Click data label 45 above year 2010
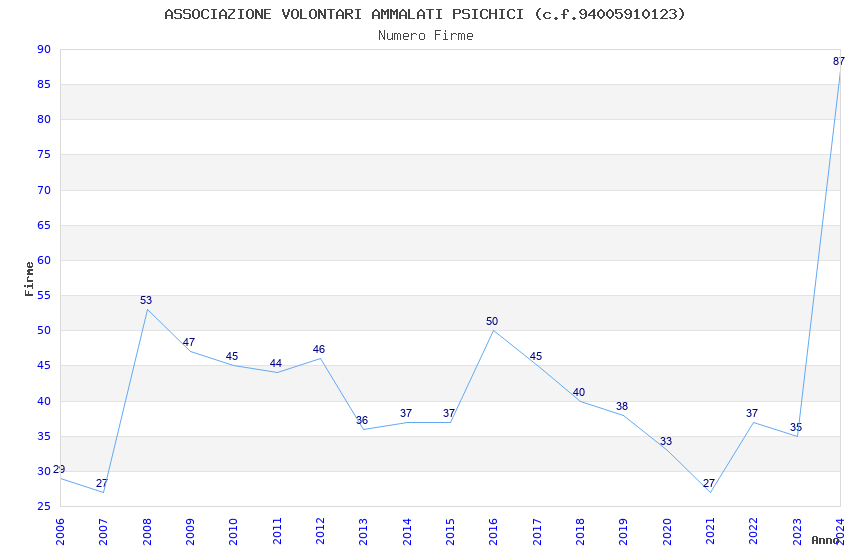The height and width of the screenshot is (550, 850). pos(232,357)
